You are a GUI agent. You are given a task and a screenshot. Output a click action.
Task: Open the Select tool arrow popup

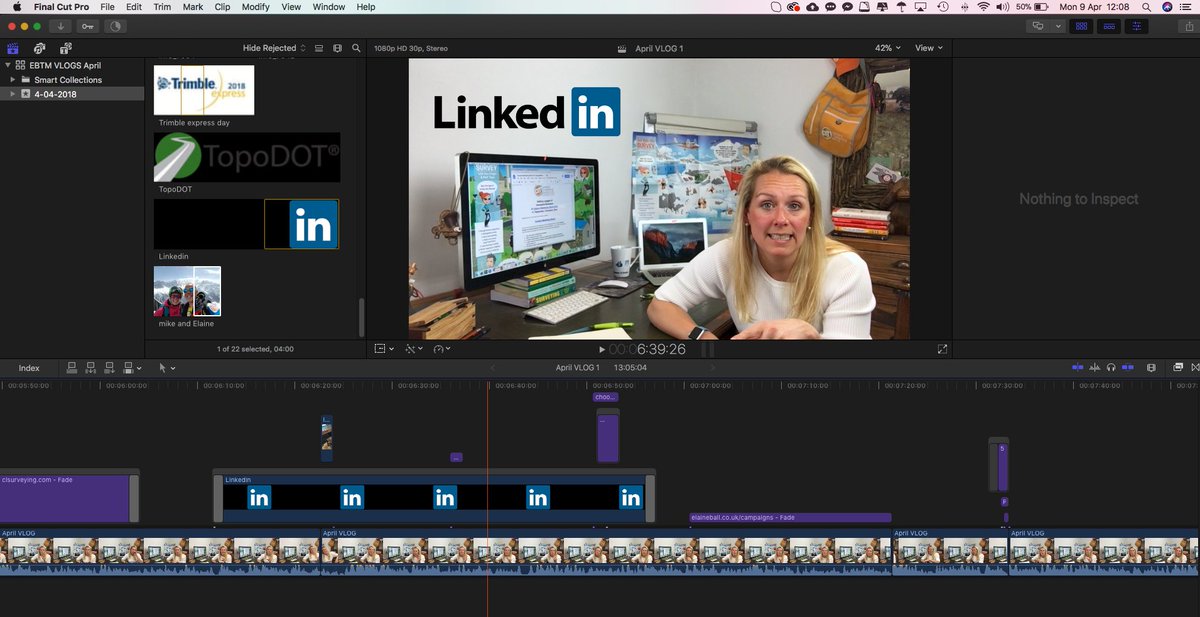166,368
